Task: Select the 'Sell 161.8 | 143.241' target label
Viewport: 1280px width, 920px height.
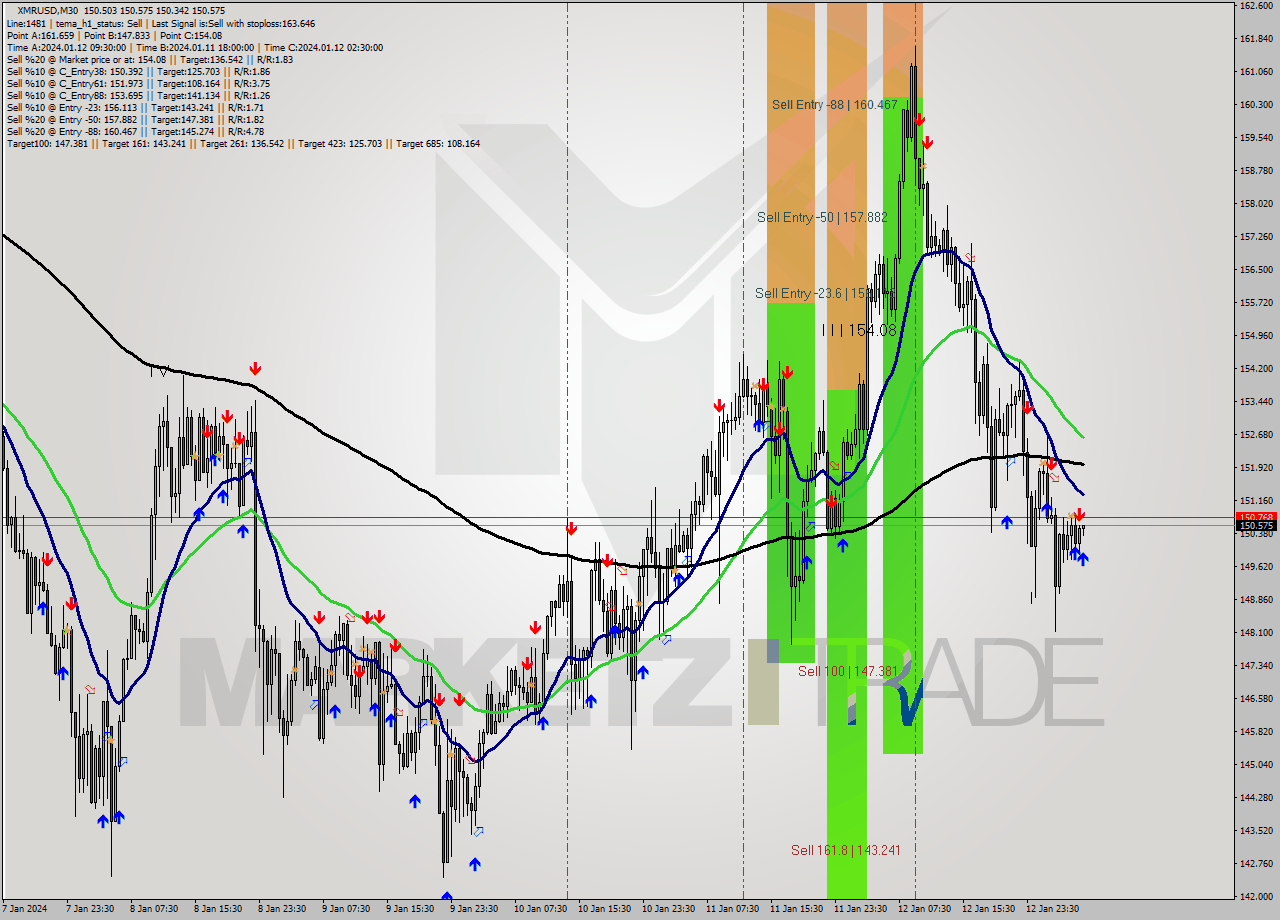Action: point(845,850)
